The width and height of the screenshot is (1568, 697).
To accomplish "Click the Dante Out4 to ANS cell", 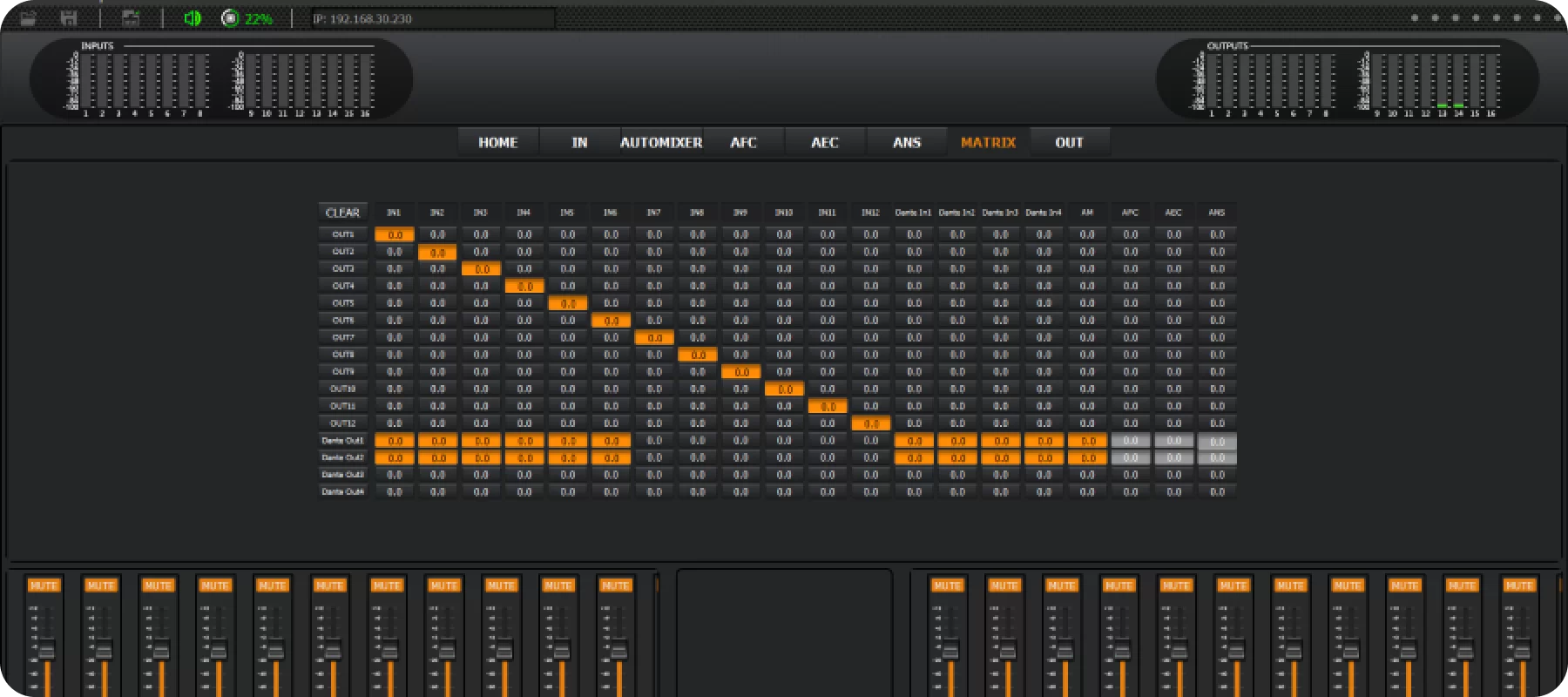I will click(x=1217, y=492).
